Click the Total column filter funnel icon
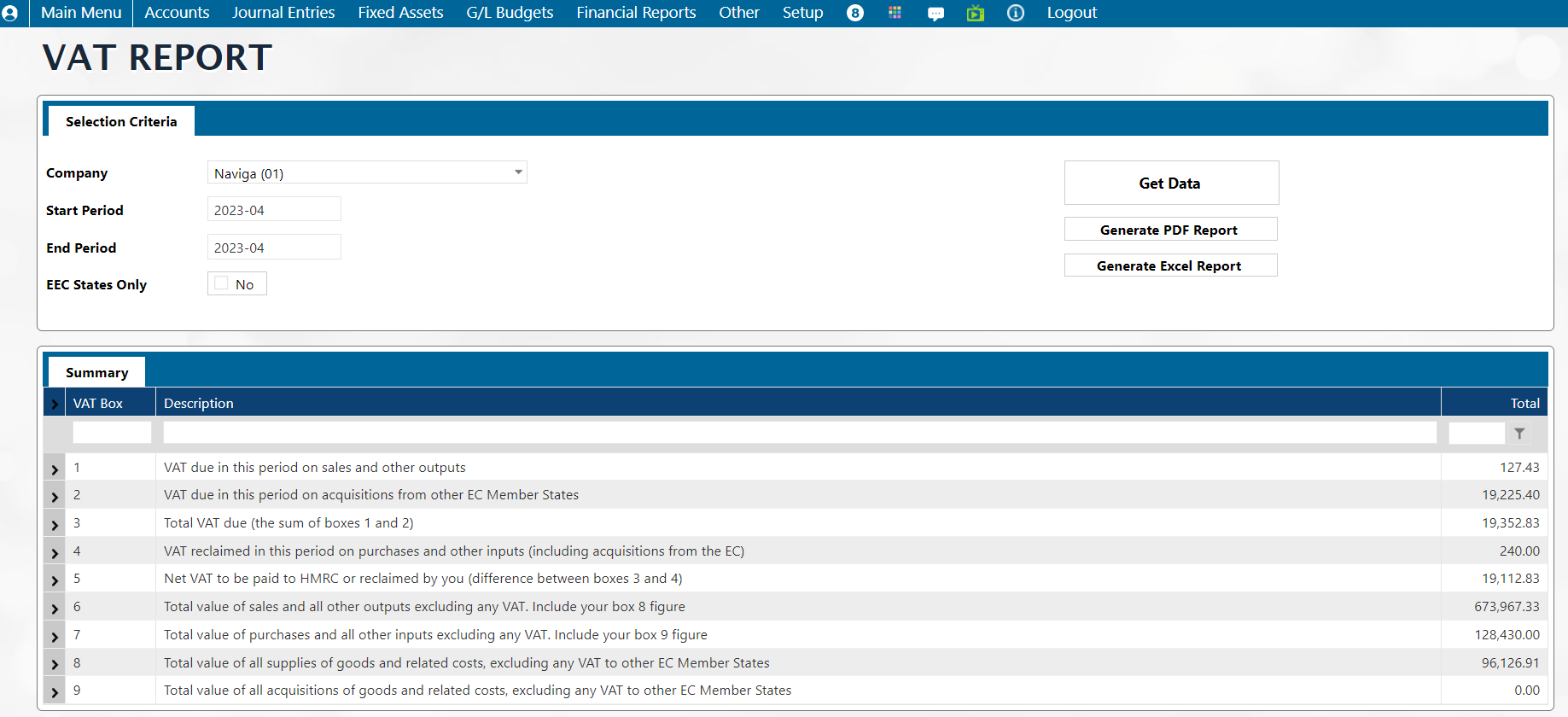This screenshot has height=717, width=1568. point(1519,434)
